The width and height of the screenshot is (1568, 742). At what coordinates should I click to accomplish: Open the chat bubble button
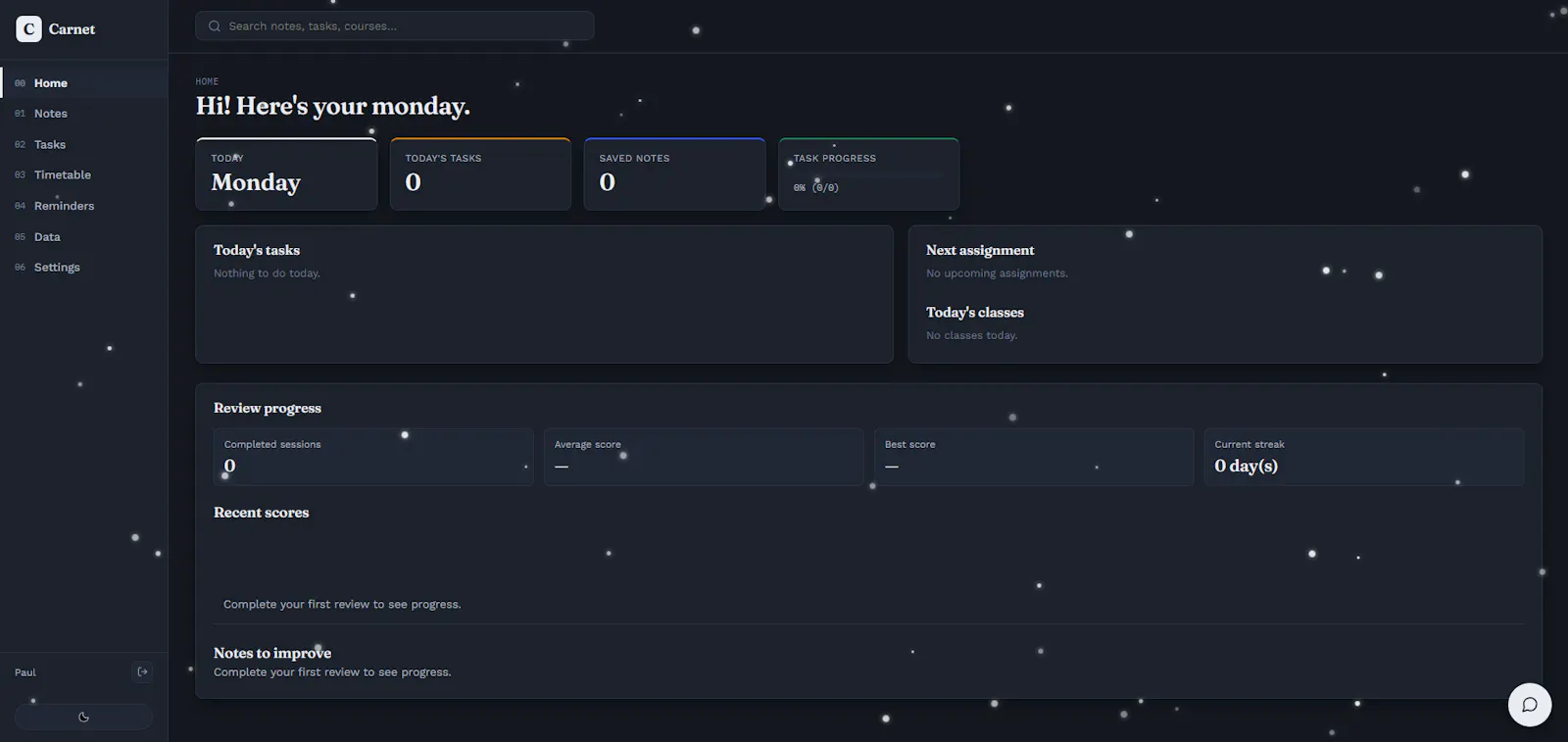coord(1529,705)
